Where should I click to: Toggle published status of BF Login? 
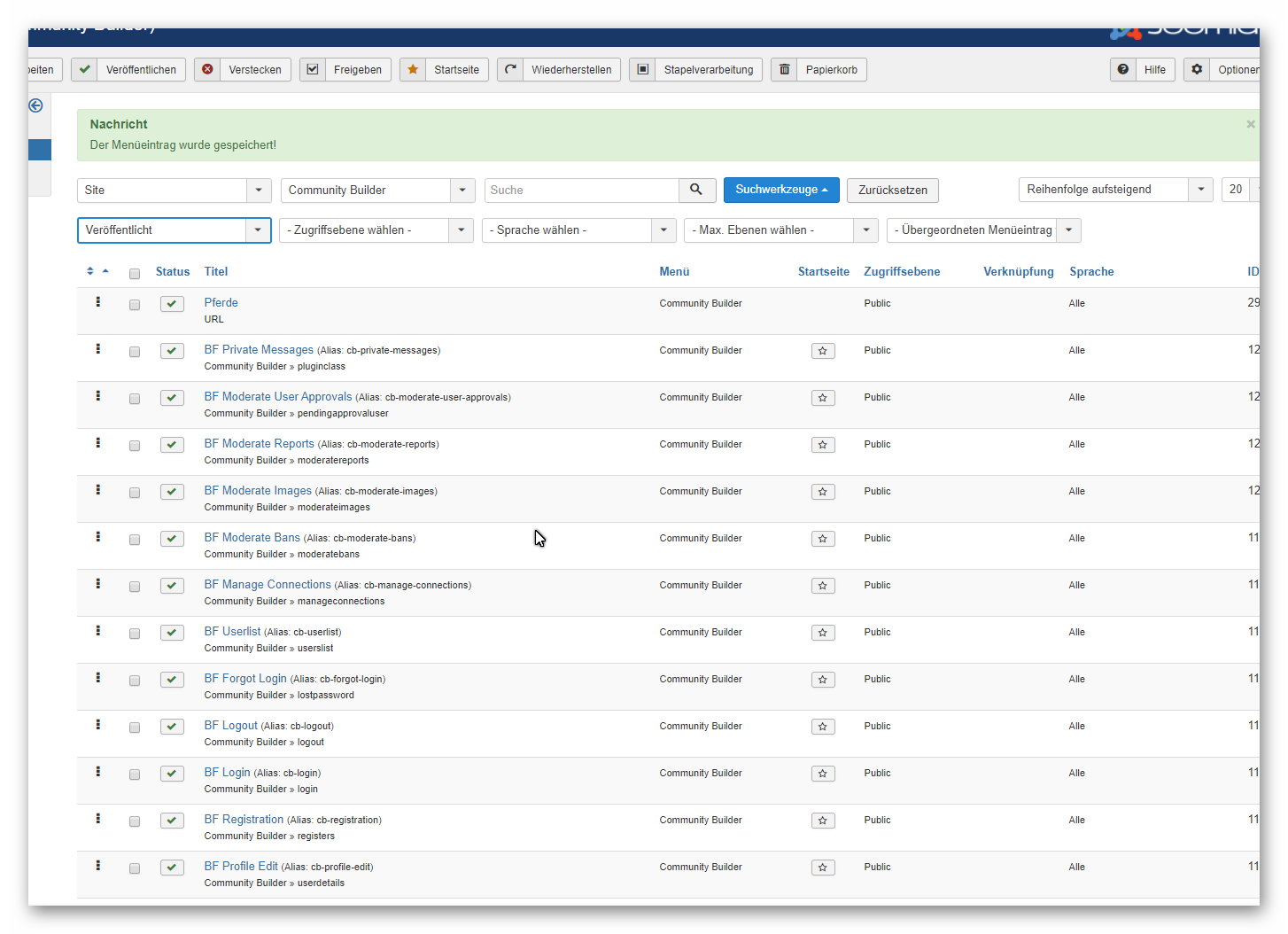pos(172,774)
